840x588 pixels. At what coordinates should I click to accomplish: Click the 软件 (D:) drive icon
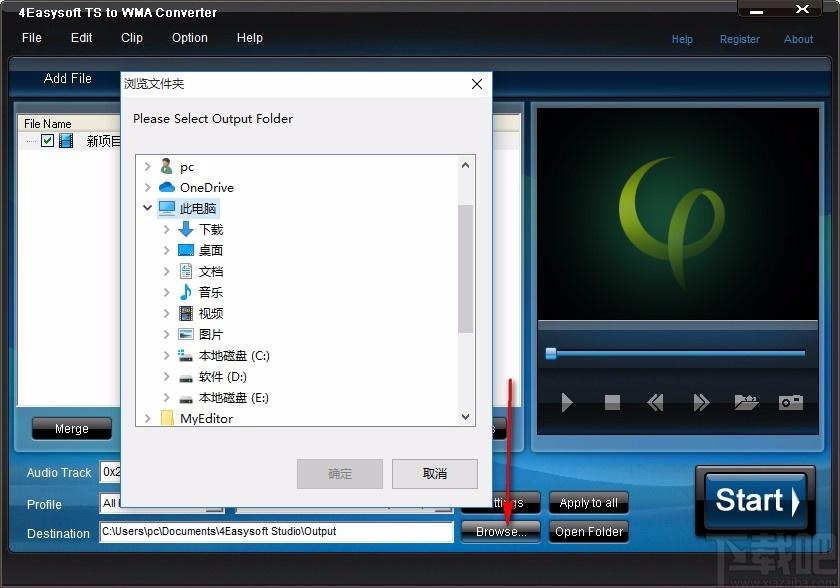point(186,378)
